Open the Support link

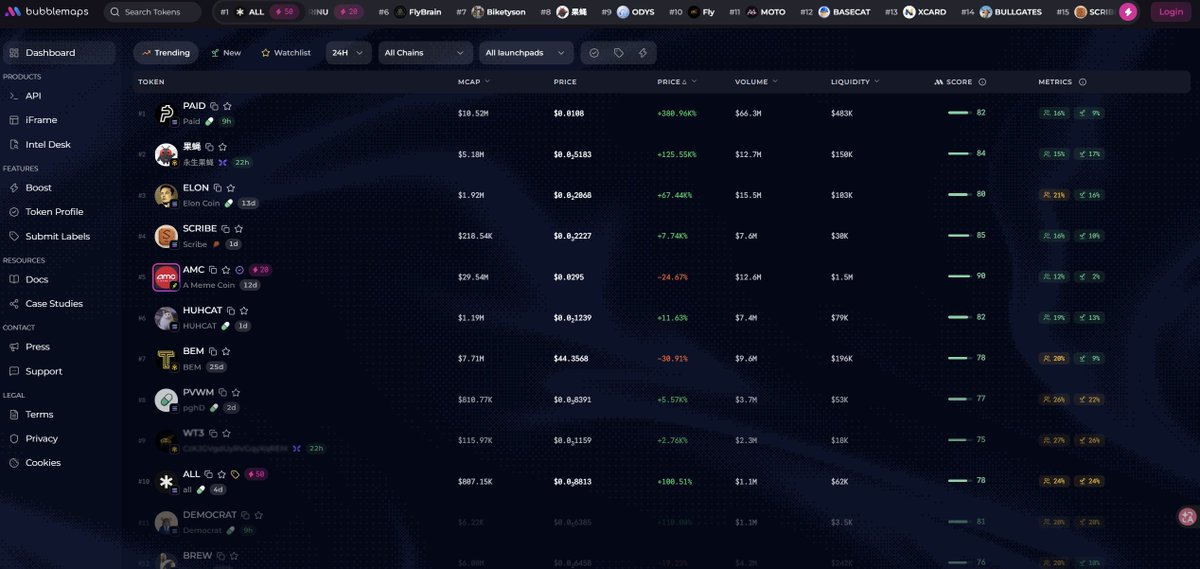[44, 371]
